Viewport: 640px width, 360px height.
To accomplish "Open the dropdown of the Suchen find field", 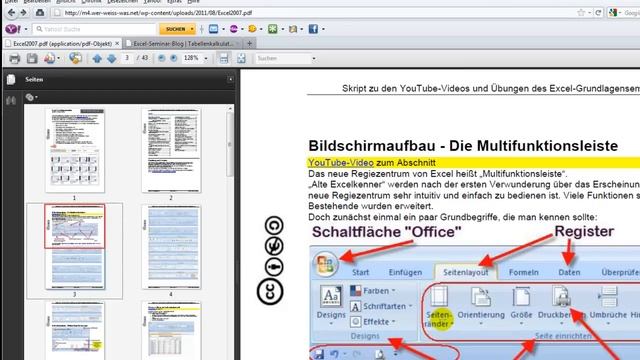I will (314, 58).
